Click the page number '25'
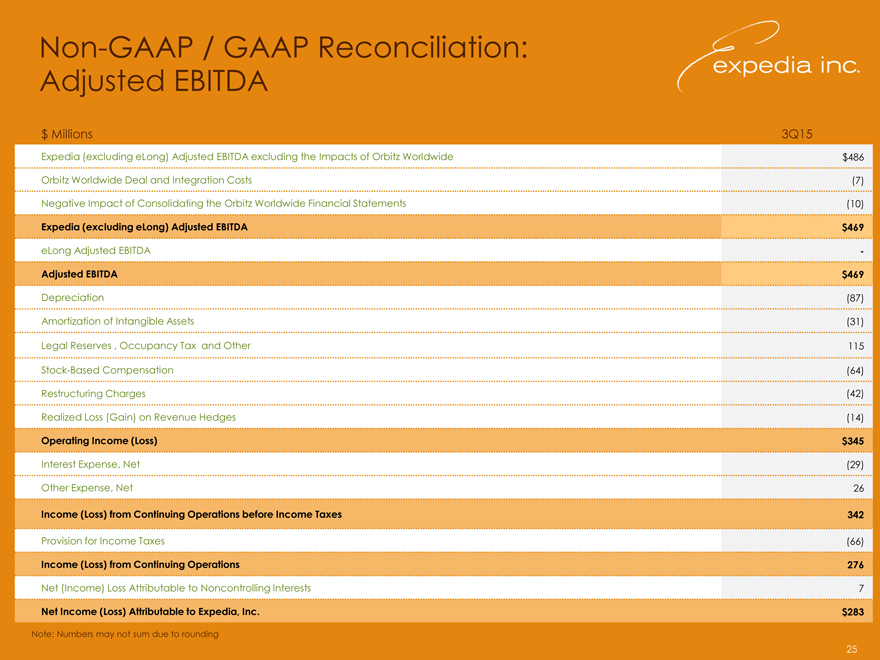Viewport: 880px width, 660px height. [x=852, y=649]
